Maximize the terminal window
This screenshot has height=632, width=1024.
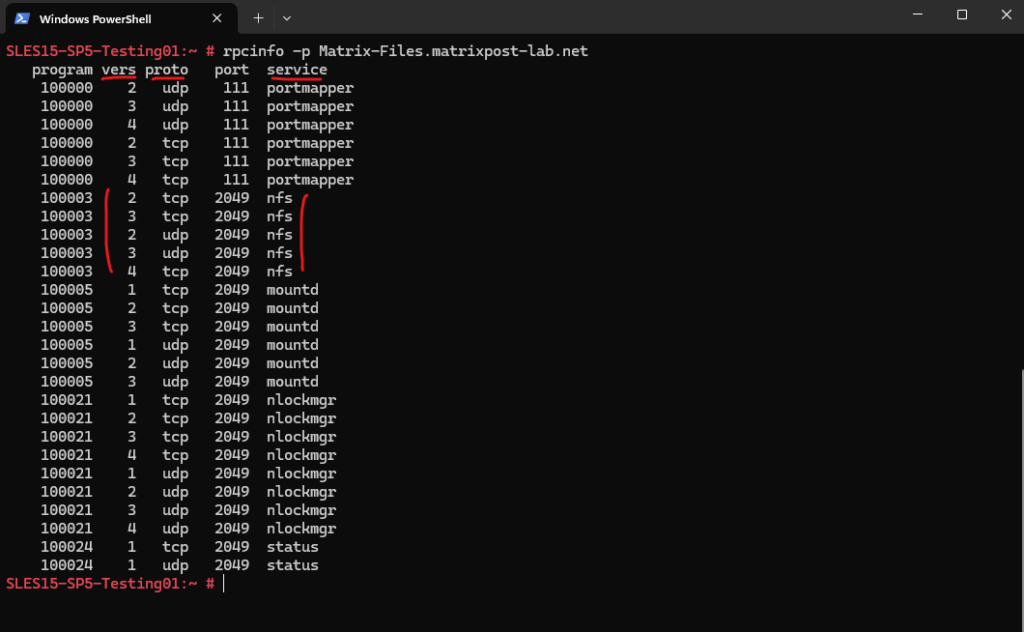(x=962, y=15)
